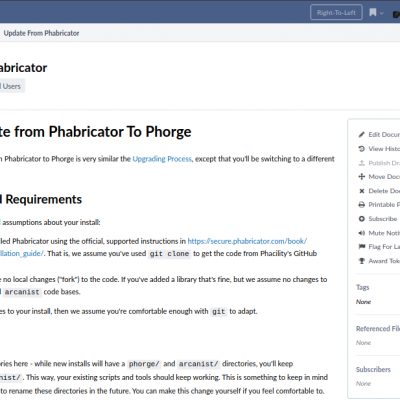Click the Right-To-Left button

336,13
